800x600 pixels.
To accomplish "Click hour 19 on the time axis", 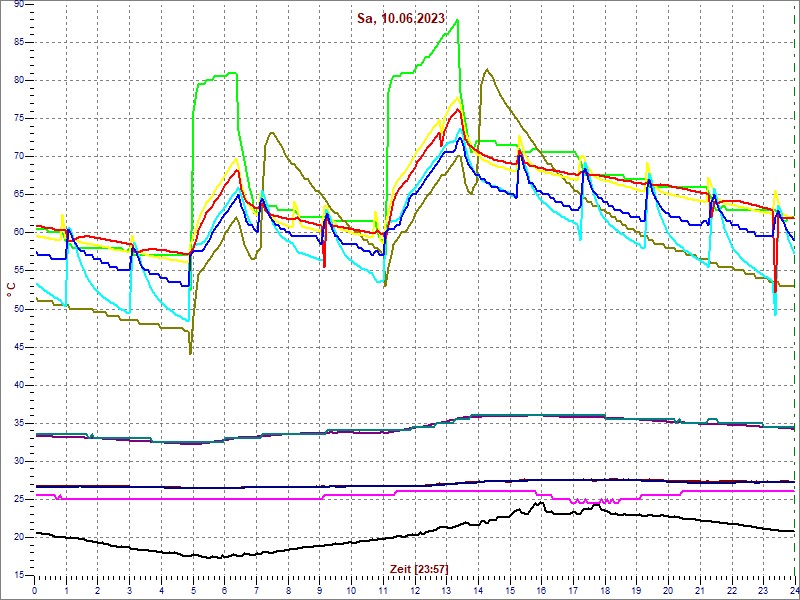I will pyautogui.click(x=636, y=590).
